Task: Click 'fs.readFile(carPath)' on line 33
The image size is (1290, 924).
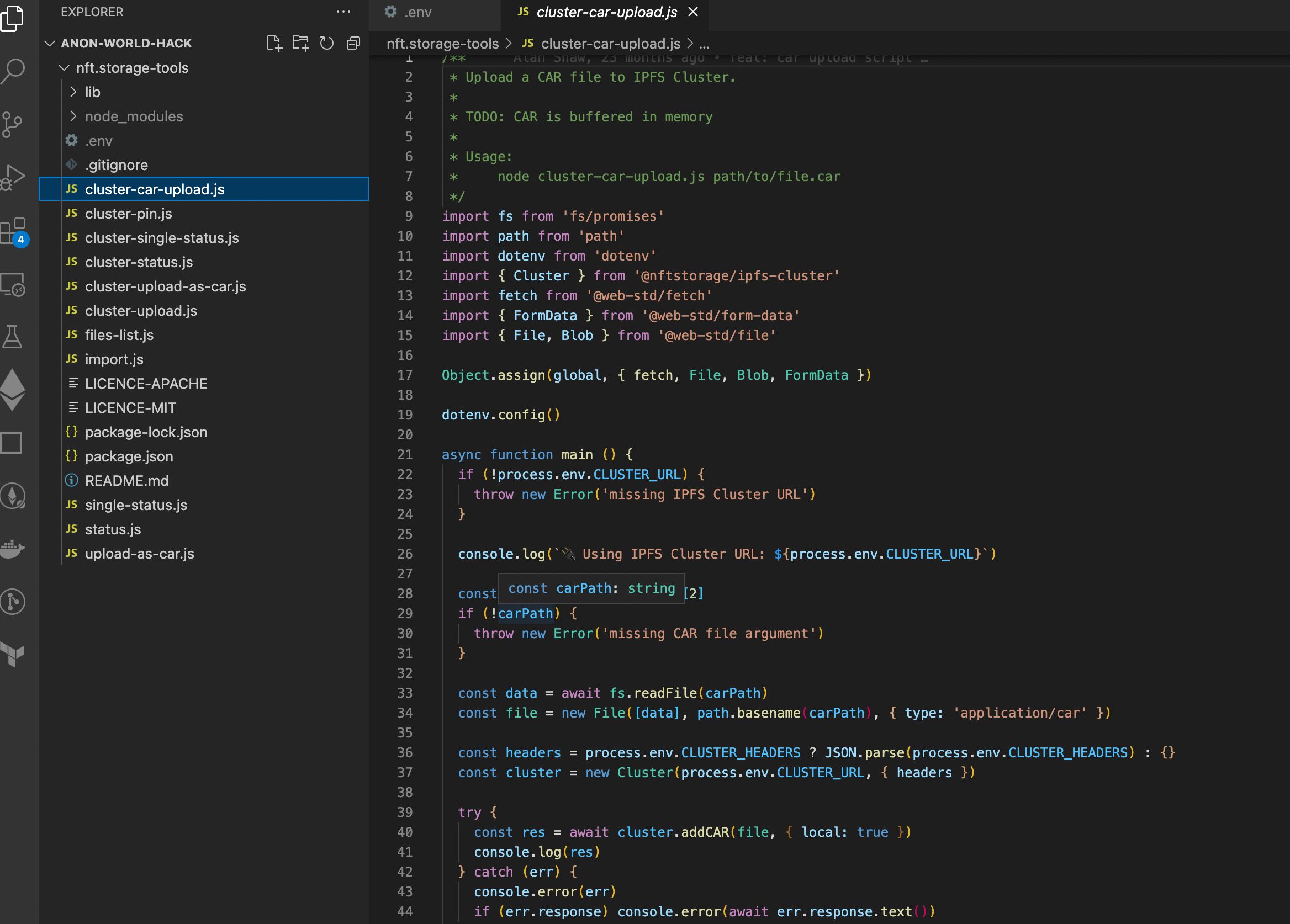Action: (688, 693)
